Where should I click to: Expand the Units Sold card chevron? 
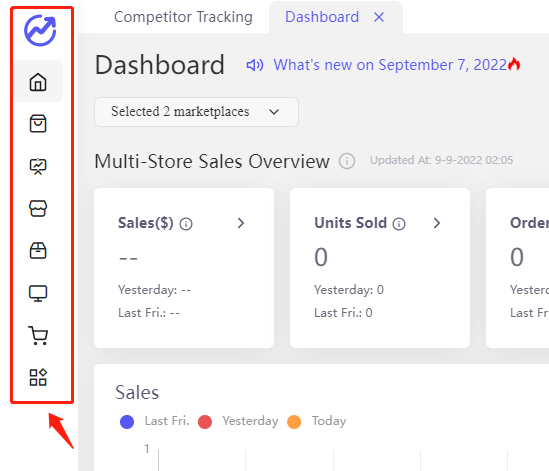(437, 223)
